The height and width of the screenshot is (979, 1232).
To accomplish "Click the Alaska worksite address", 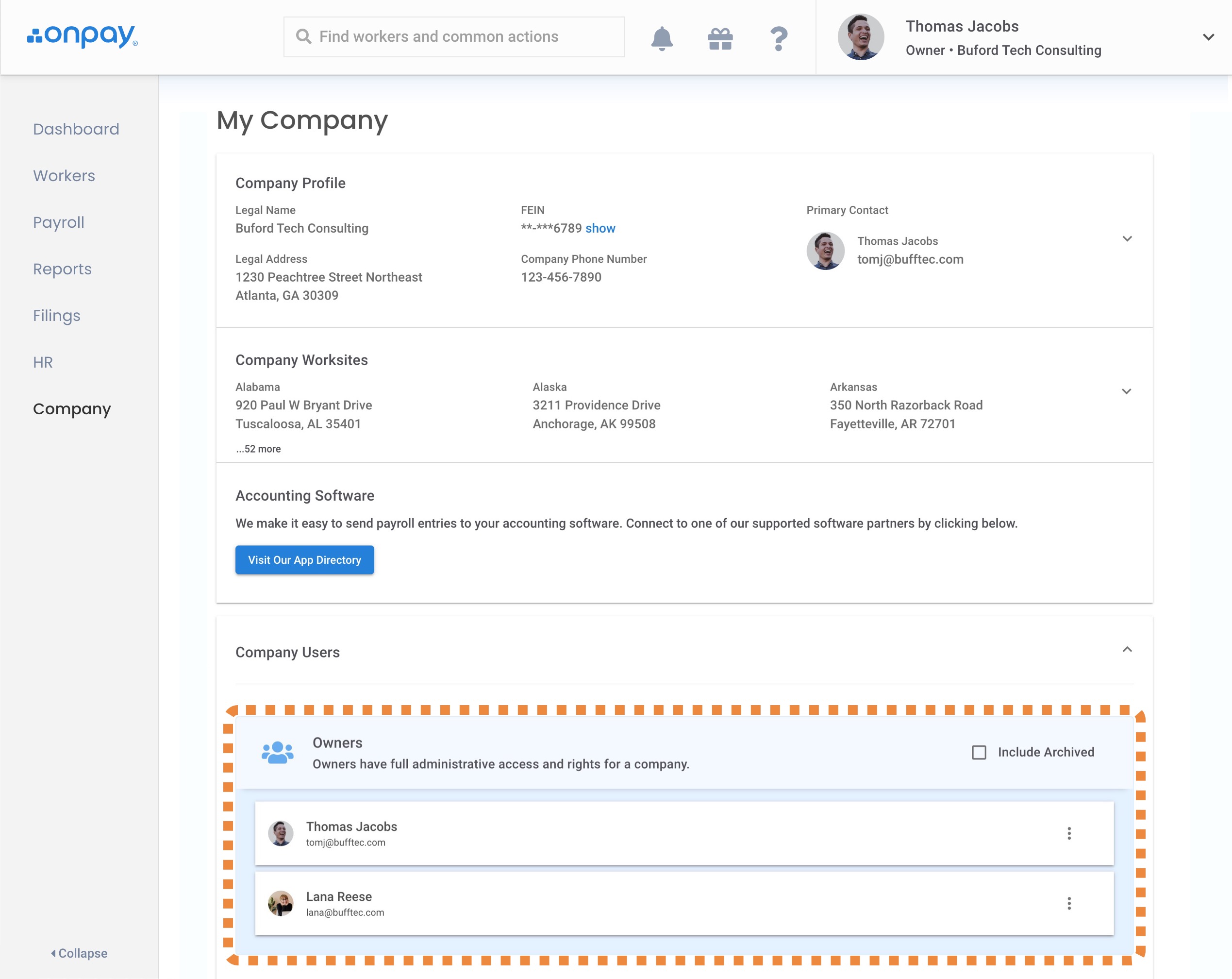I will tap(597, 414).
